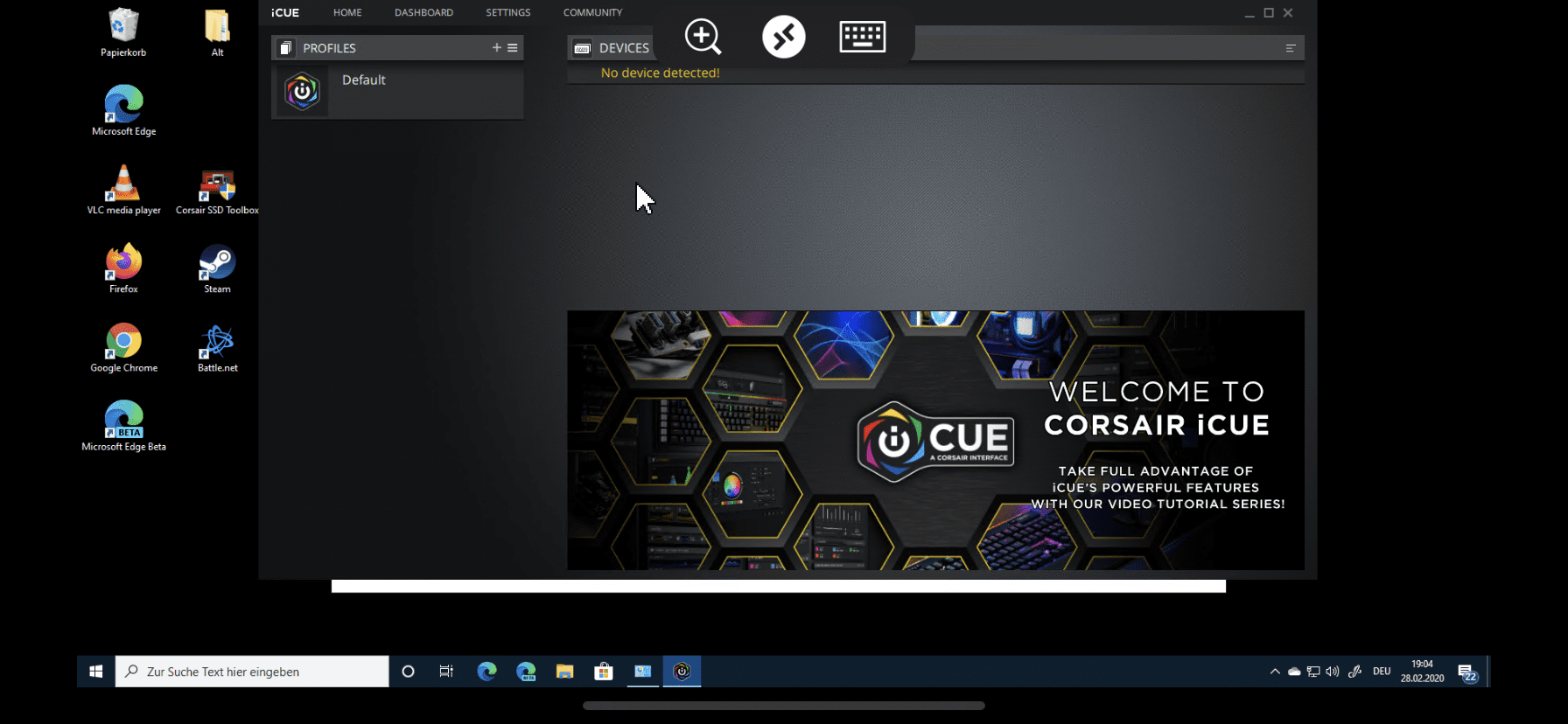Screen dimensions: 1568x724
Task: Select the Google Chrome desktop shortcut
Action: [x=123, y=347]
